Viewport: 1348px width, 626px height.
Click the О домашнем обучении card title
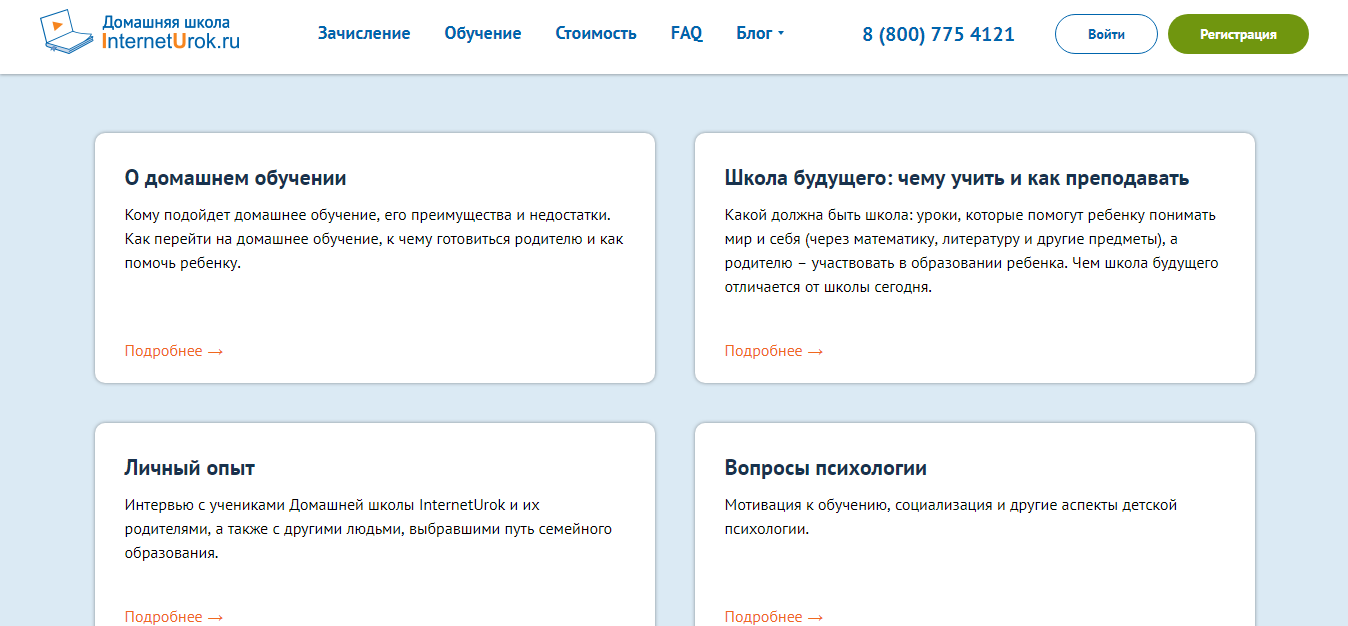(x=234, y=177)
